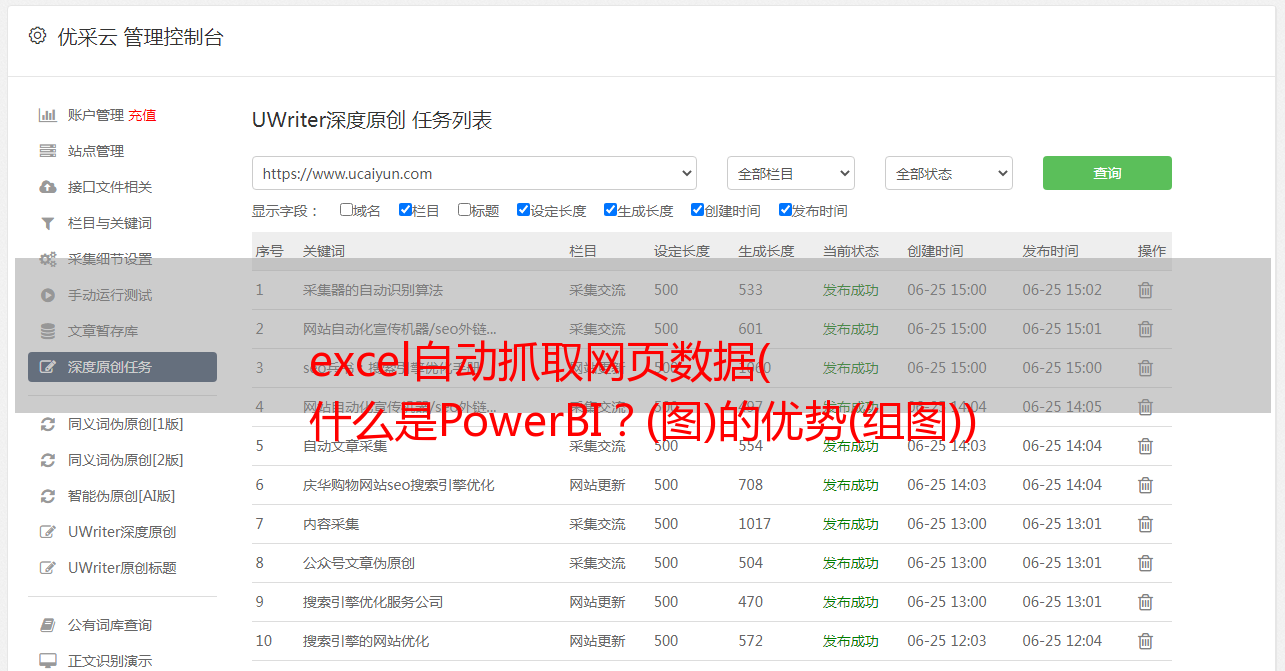Toggle the 生成长度 field checkbox

tap(610, 210)
